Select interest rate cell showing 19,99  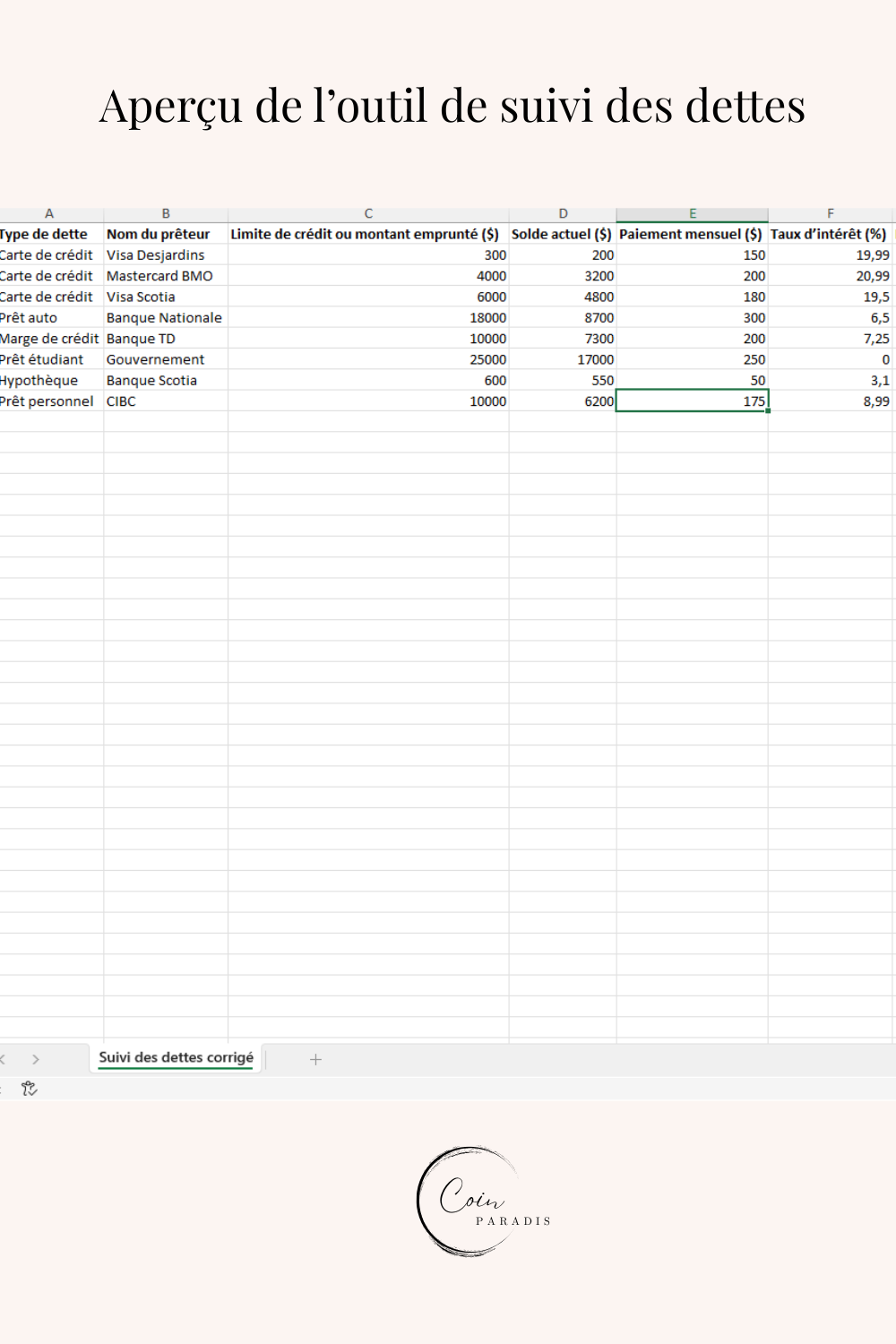pos(831,254)
